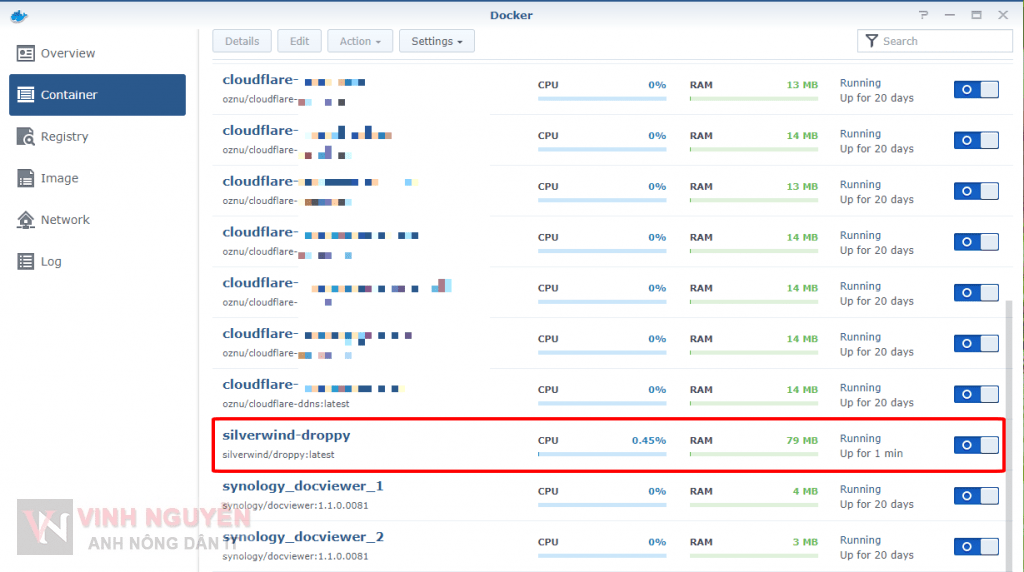The height and width of the screenshot is (572, 1024).
Task: Click the Details button
Action: pos(242,41)
